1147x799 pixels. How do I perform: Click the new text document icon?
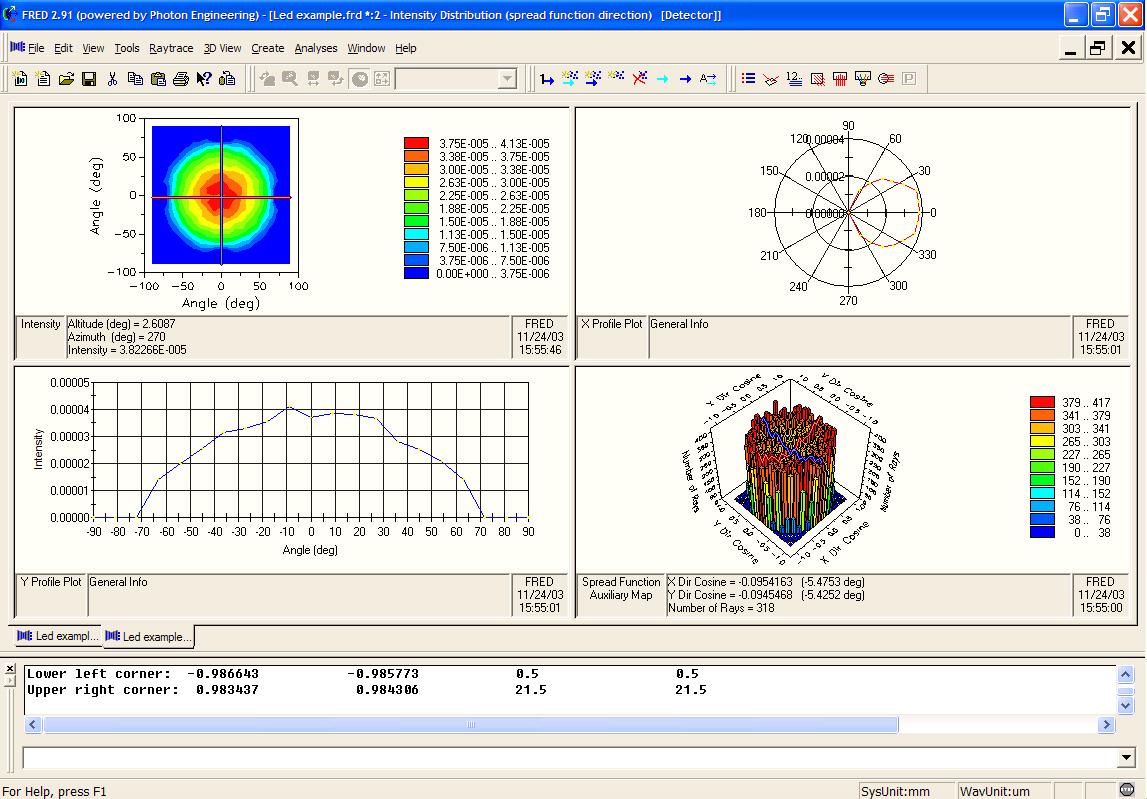click(43, 78)
